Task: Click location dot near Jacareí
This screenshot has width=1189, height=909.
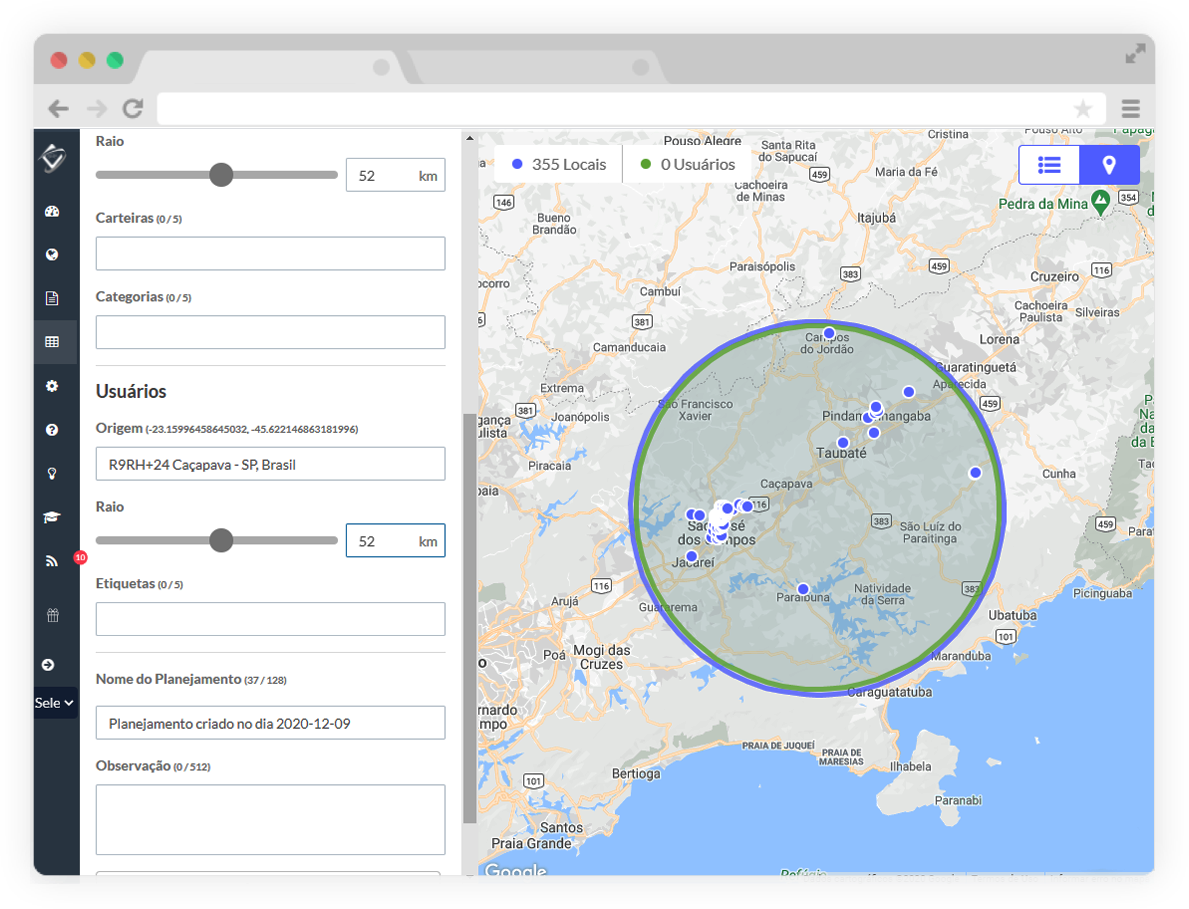Action: pyautogui.click(x=692, y=556)
